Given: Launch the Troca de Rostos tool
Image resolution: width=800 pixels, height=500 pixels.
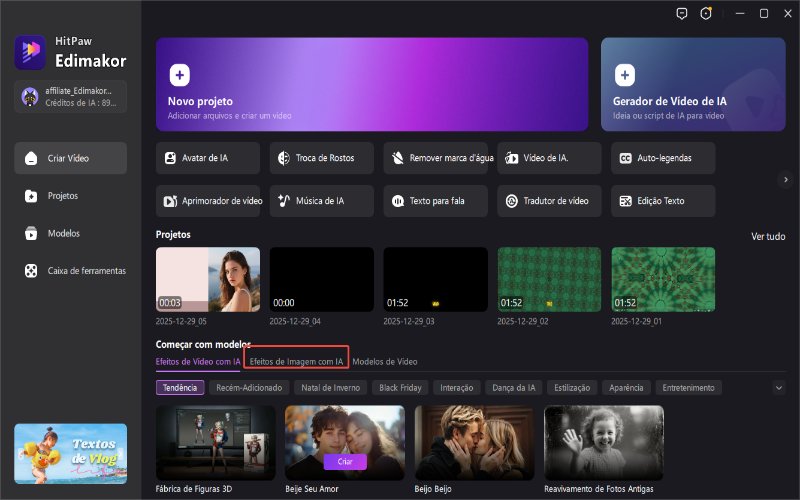Looking at the screenshot, I should pos(321,158).
